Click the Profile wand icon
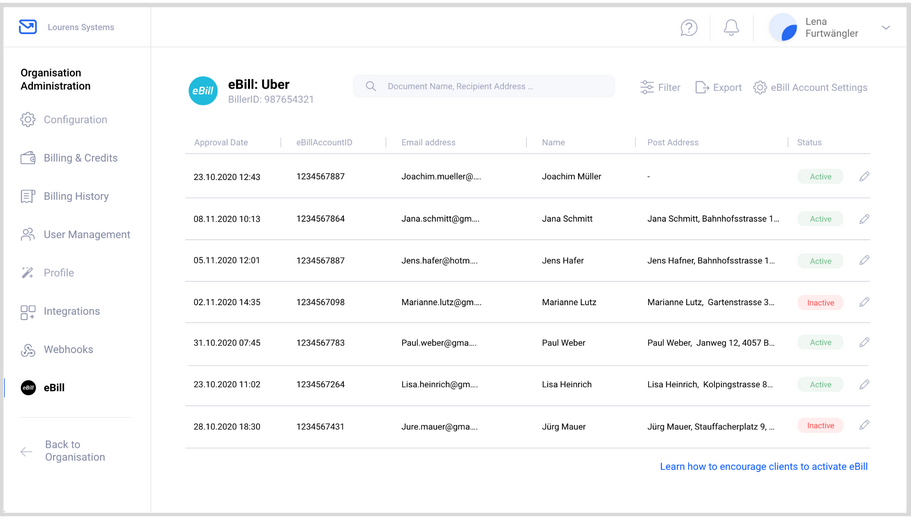Image resolution: width=912 pixels, height=517 pixels. (28, 273)
